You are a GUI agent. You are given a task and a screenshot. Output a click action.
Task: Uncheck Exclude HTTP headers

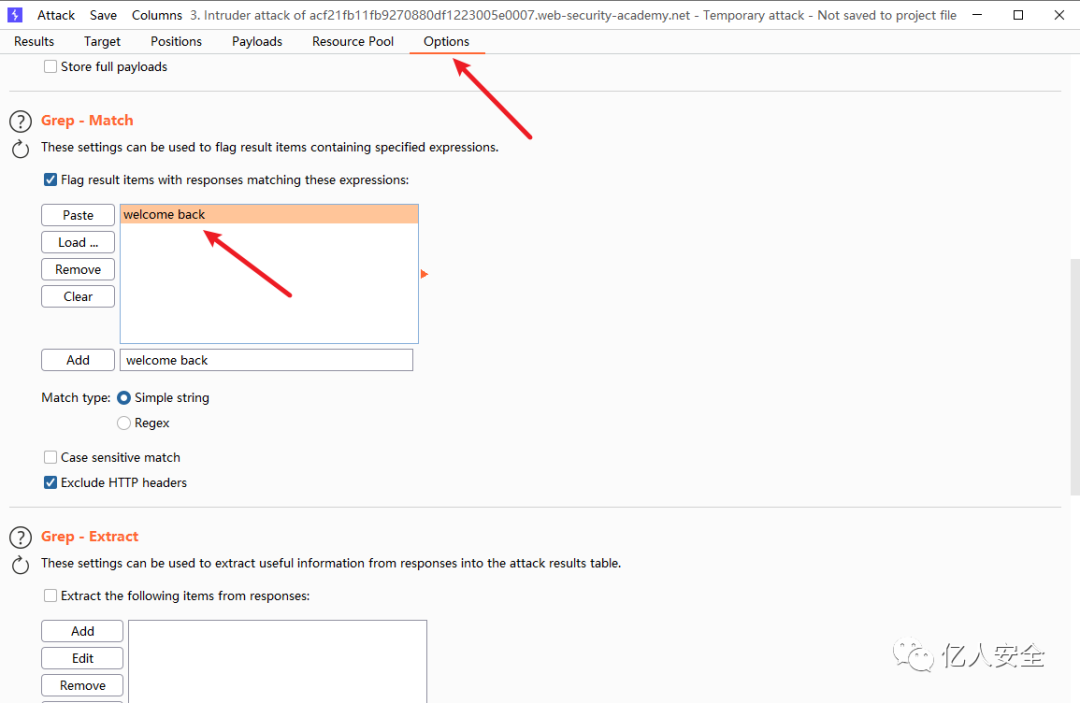pyautogui.click(x=50, y=483)
